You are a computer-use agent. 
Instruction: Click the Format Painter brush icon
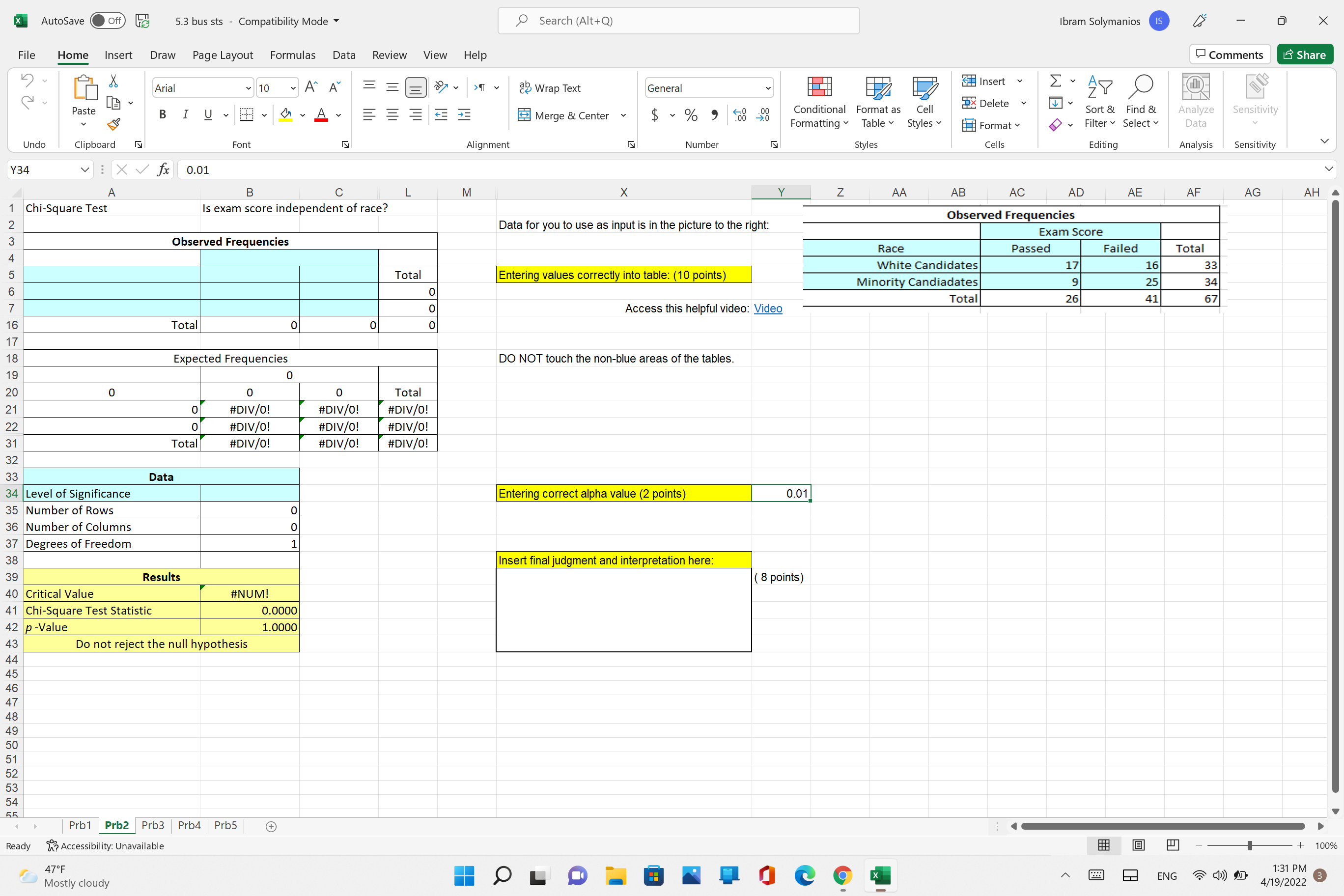[x=113, y=124]
